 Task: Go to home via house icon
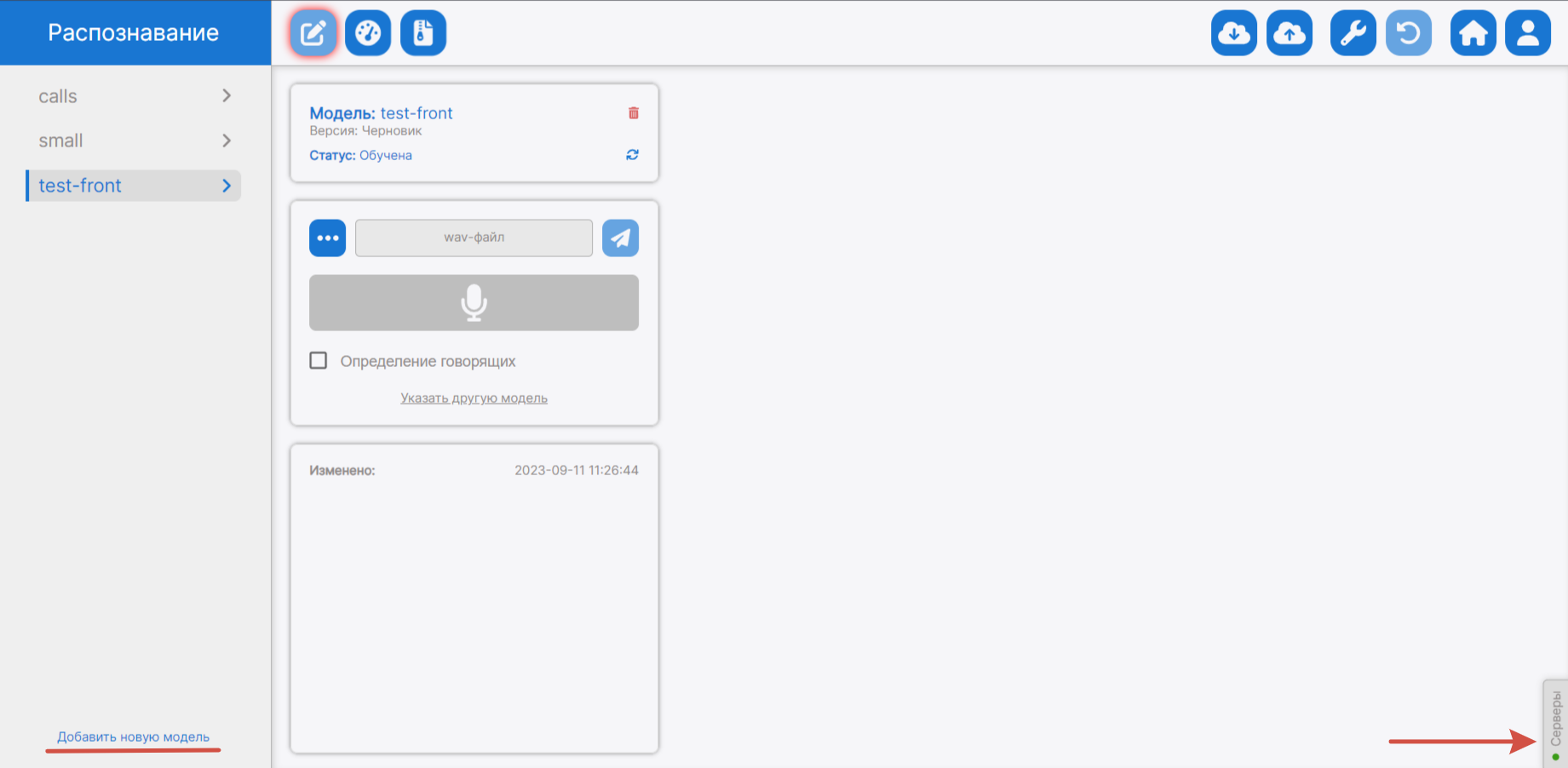pos(1473,33)
